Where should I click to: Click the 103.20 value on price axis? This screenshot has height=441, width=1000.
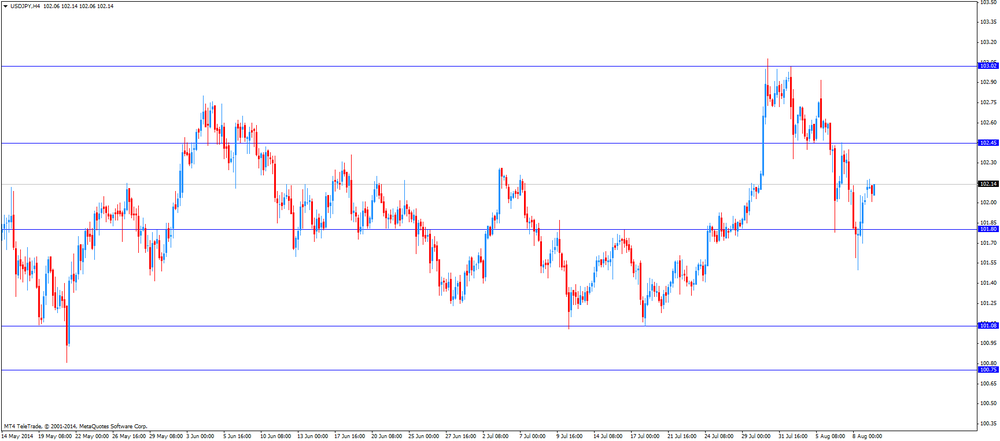click(x=988, y=42)
